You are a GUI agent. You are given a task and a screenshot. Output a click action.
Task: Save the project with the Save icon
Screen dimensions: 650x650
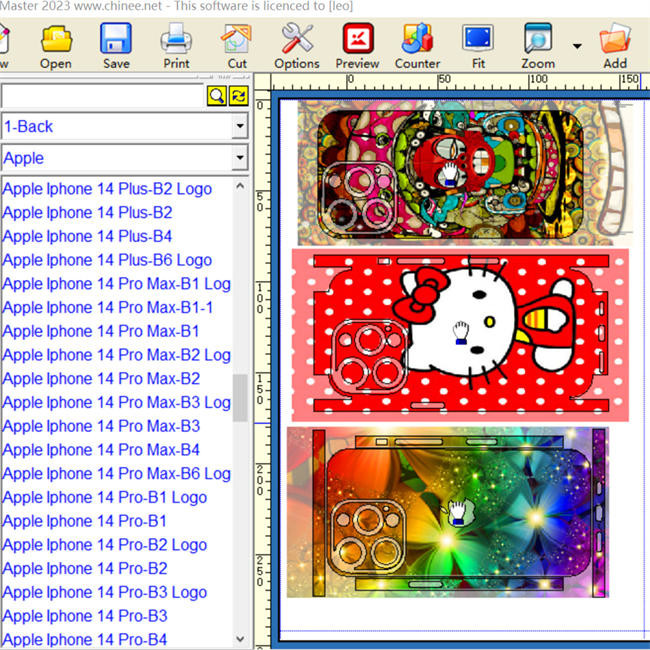[x=116, y=40]
